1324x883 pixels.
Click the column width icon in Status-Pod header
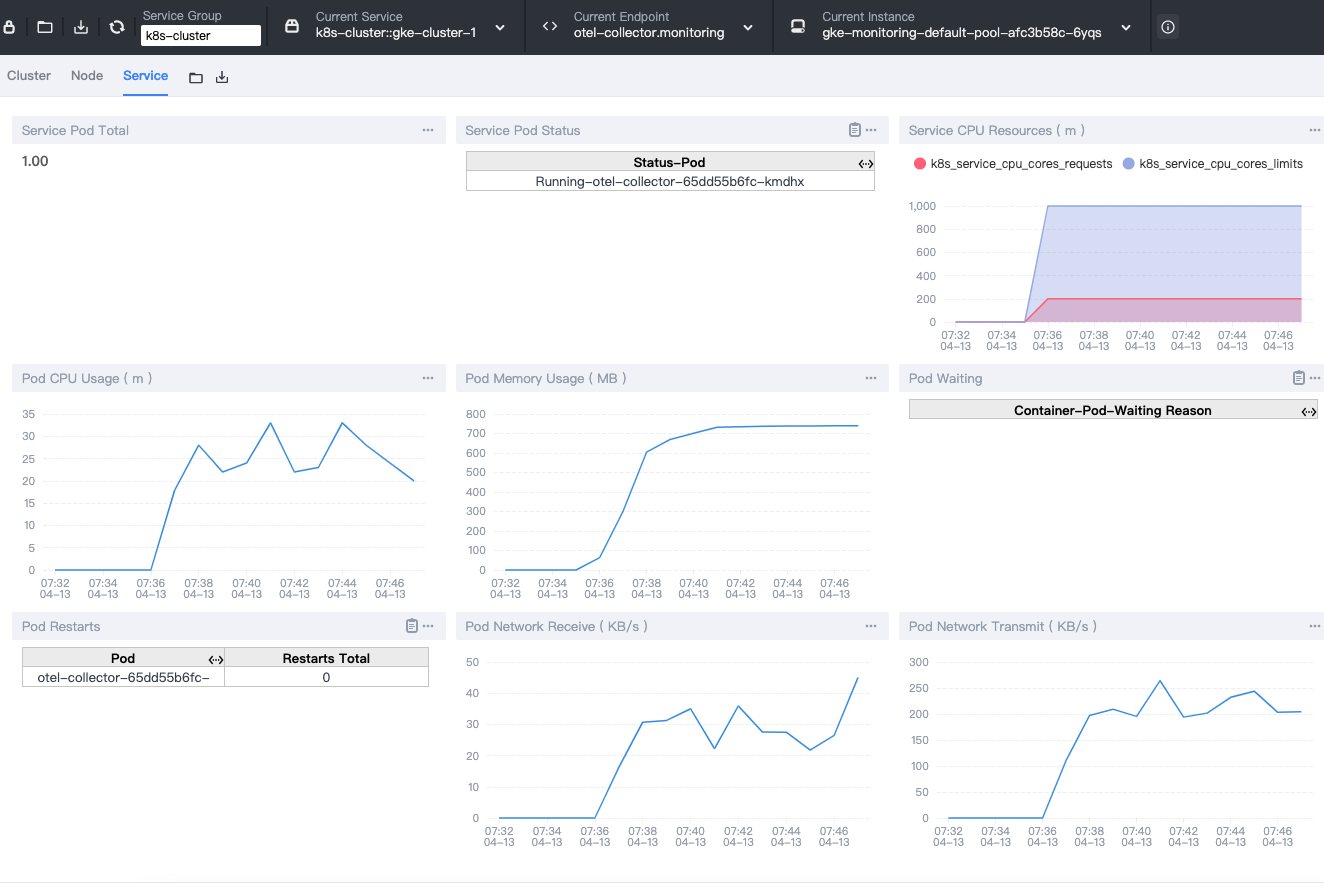click(866, 163)
